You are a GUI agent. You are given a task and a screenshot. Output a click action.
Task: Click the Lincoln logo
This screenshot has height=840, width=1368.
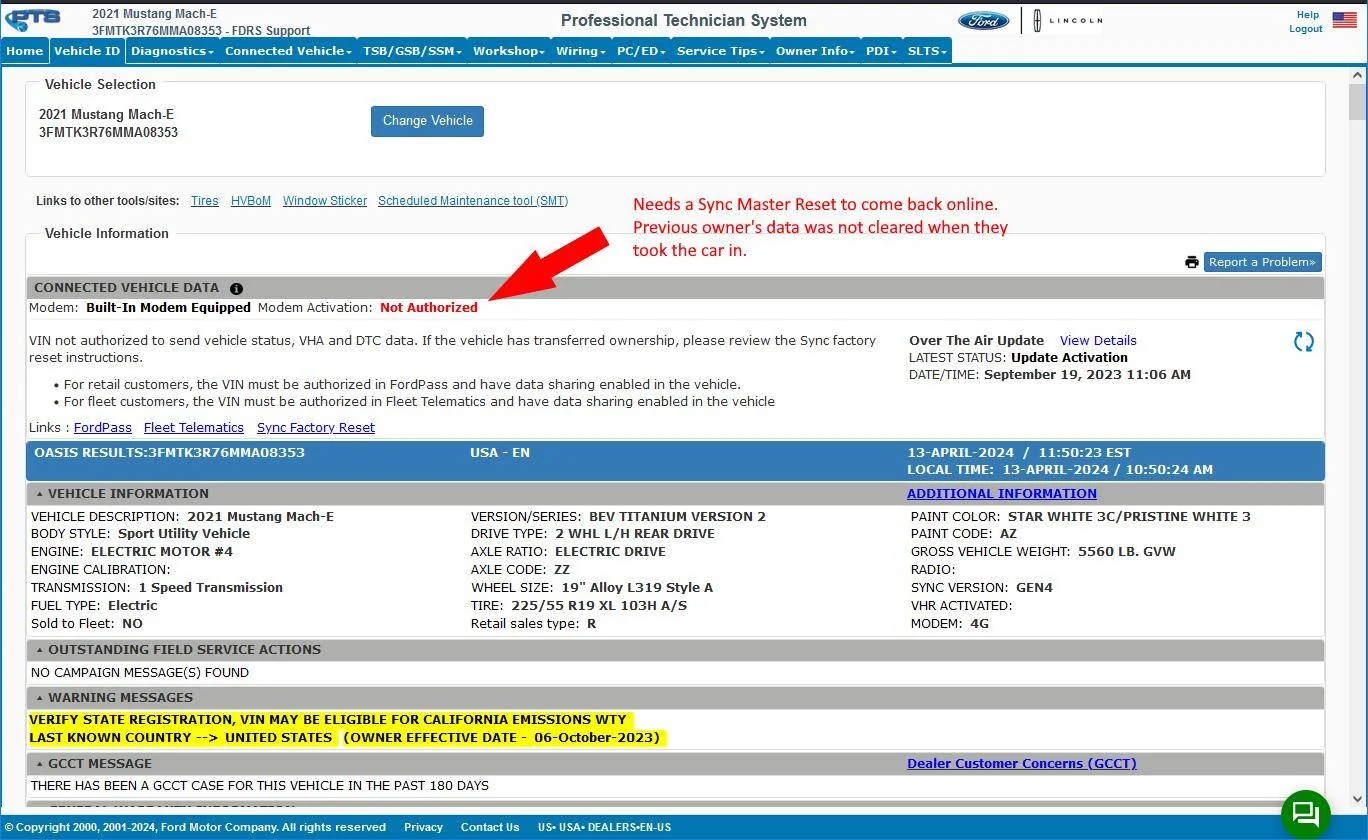tap(1067, 20)
